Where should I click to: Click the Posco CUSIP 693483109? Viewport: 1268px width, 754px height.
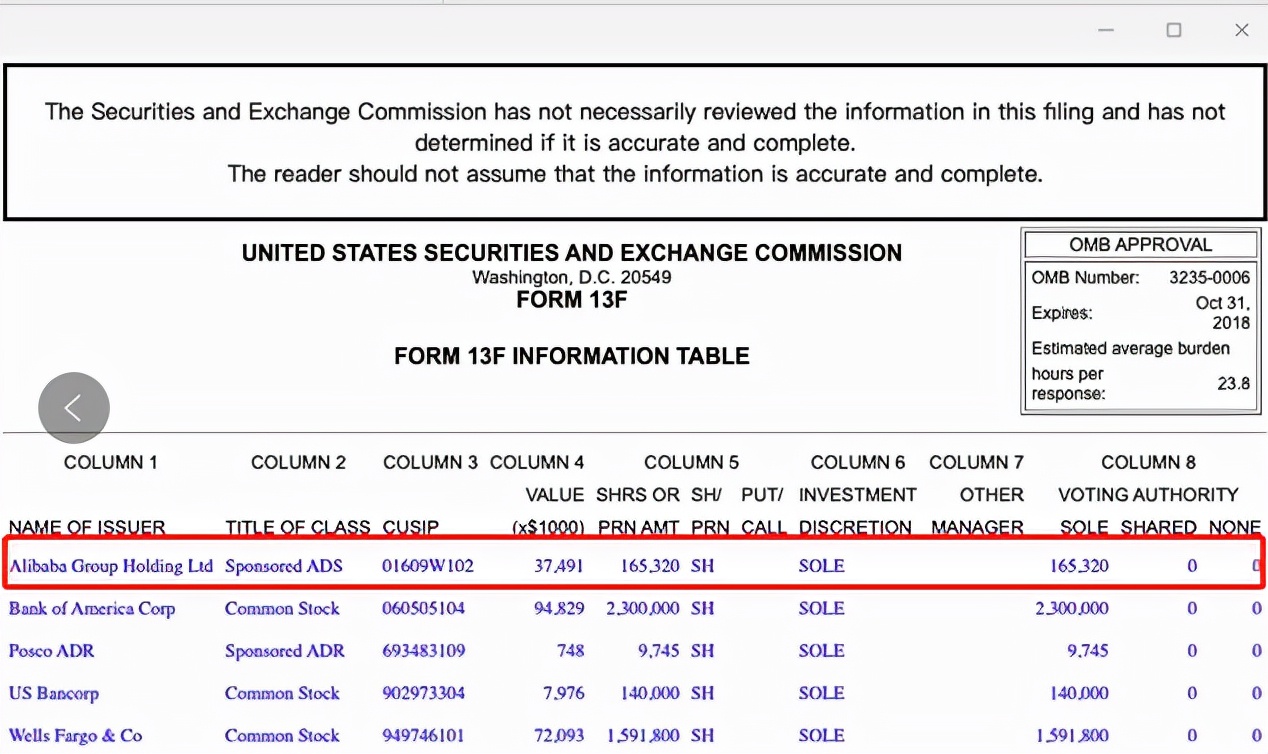point(424,651)
